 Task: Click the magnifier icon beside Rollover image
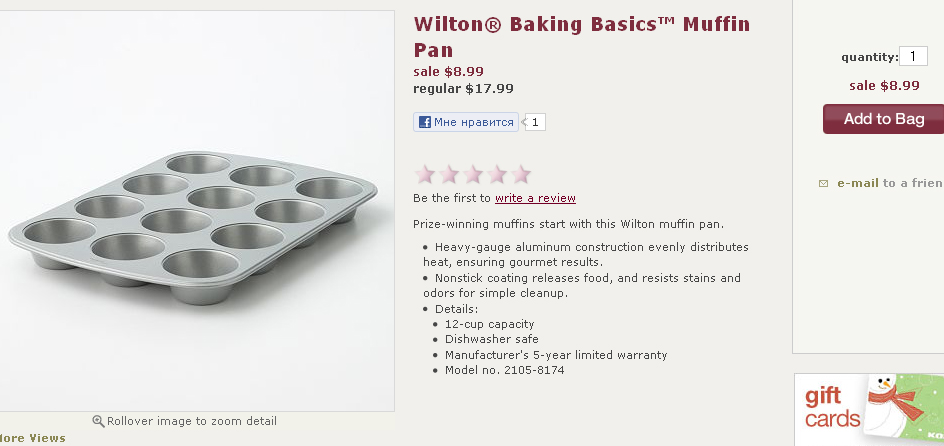point(98,421)
